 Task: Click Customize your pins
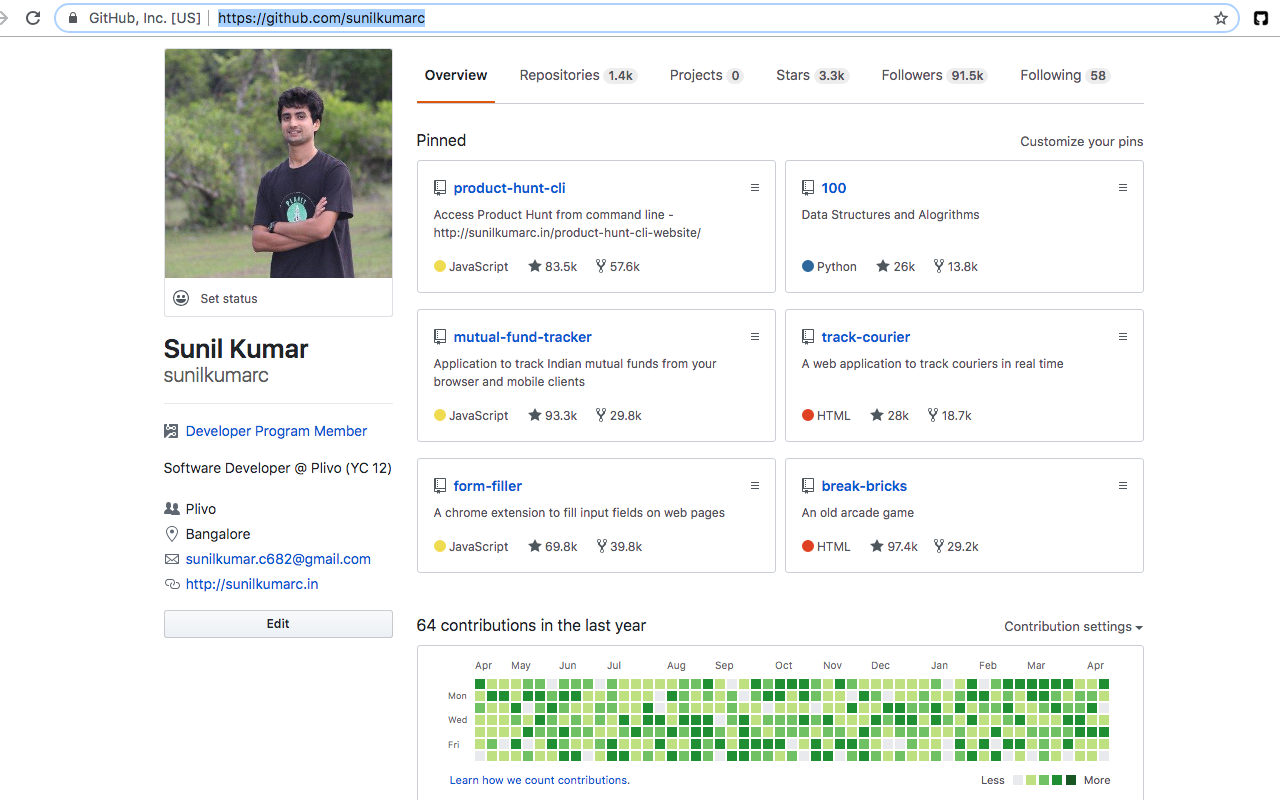click(x=1081, y=141)
